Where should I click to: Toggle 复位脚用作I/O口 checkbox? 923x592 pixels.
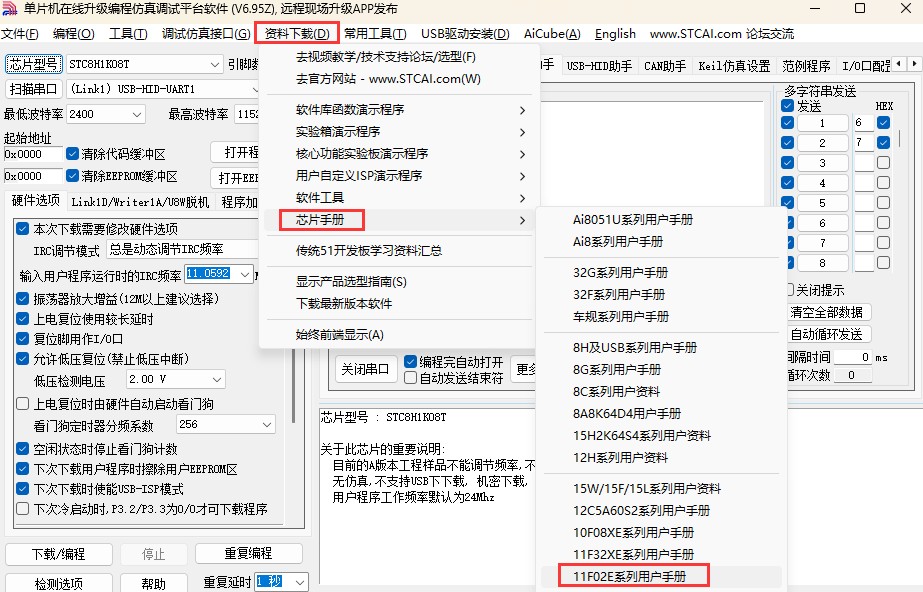22,339
